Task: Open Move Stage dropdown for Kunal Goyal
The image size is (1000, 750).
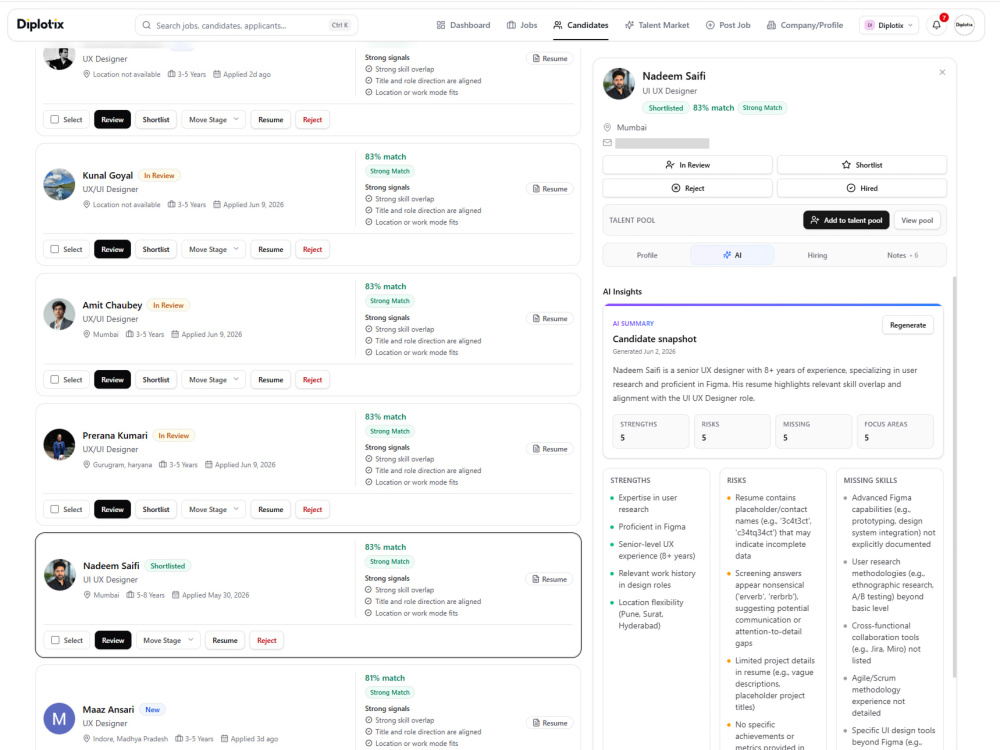Action: point(214,249)
